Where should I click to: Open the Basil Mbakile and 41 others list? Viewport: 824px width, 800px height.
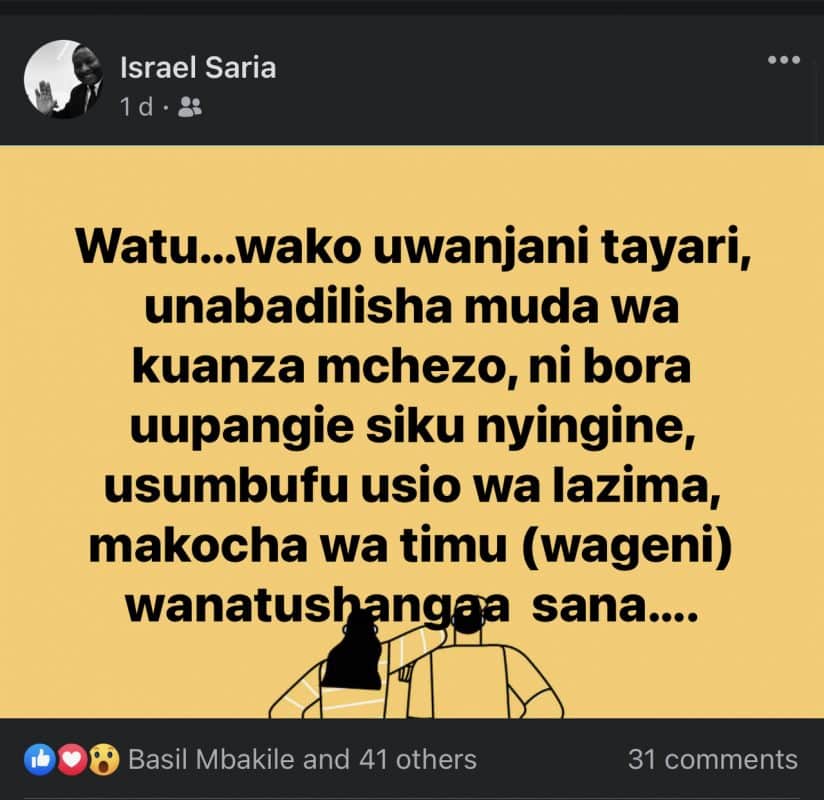point(302,760)
